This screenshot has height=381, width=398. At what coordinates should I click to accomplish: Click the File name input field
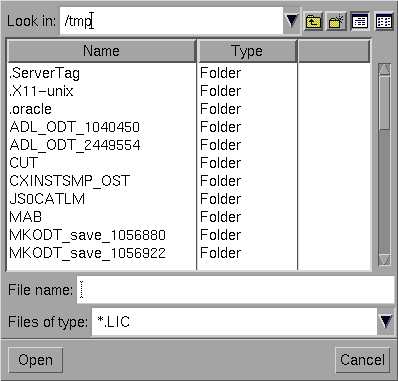click(235, 290)
